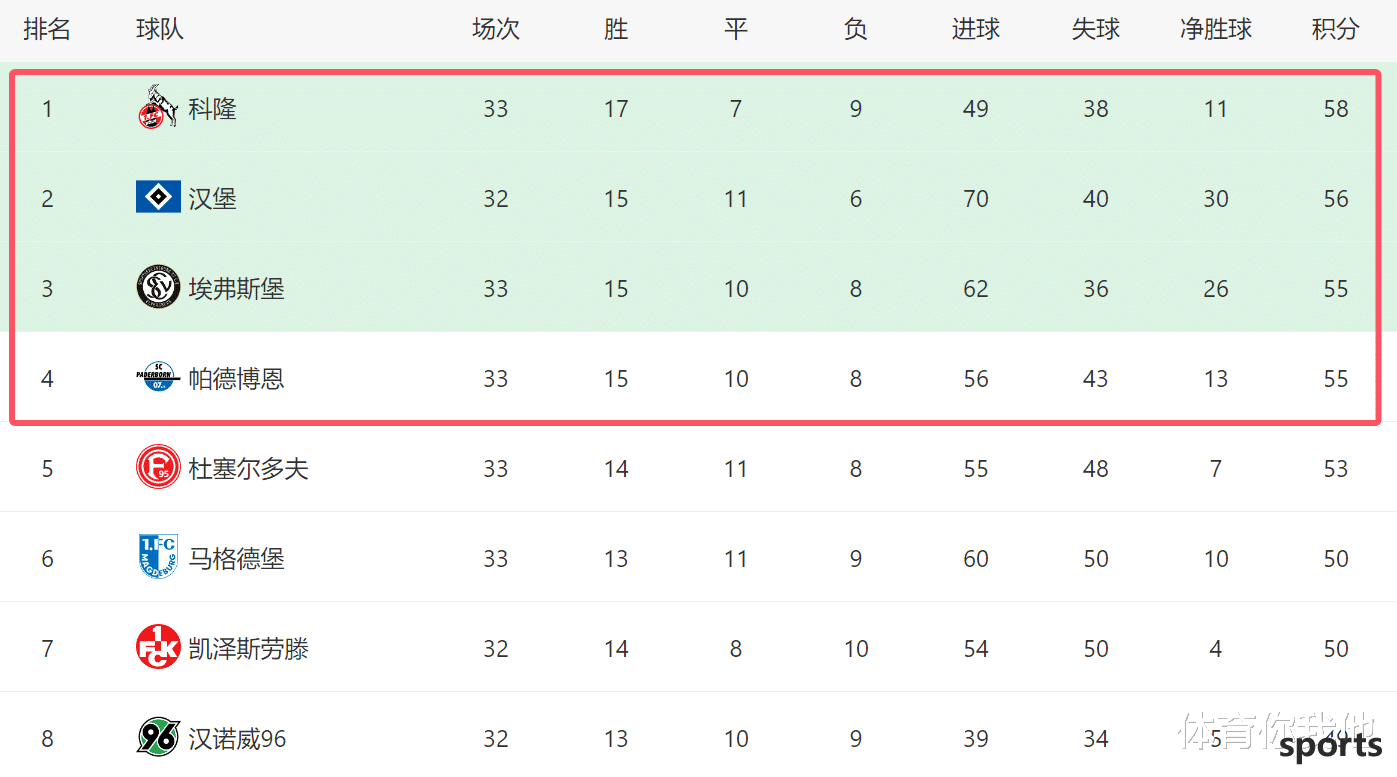Sort by the 积分 column header
Image resolution: width=1397 pixels, height=777 pixels.
pyautogui.click(x=1336, y=29)
